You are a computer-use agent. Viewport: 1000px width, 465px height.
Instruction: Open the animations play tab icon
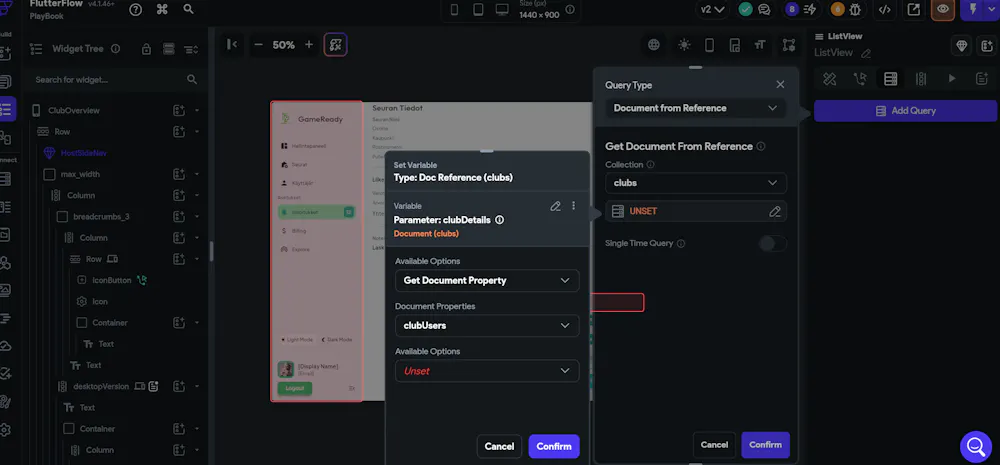coord(952,78)
